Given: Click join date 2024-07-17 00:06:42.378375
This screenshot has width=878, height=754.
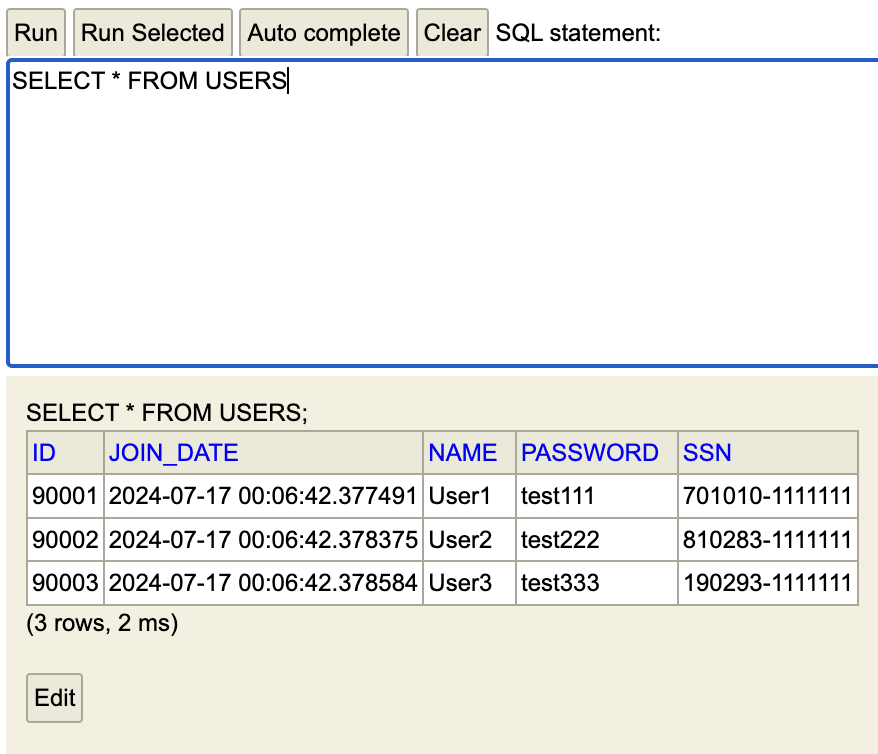Looking at the screenshot, I should click(263, 540).
